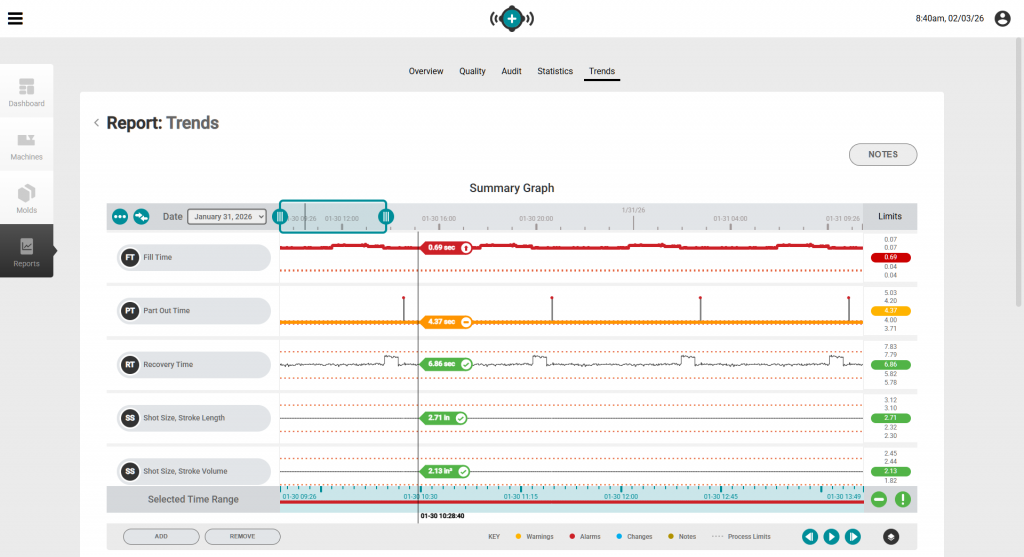The height and width of the screenshot is (557, 1024).
Task: Click the SS Stroke Volume badge
Action: tap(130, 471)
